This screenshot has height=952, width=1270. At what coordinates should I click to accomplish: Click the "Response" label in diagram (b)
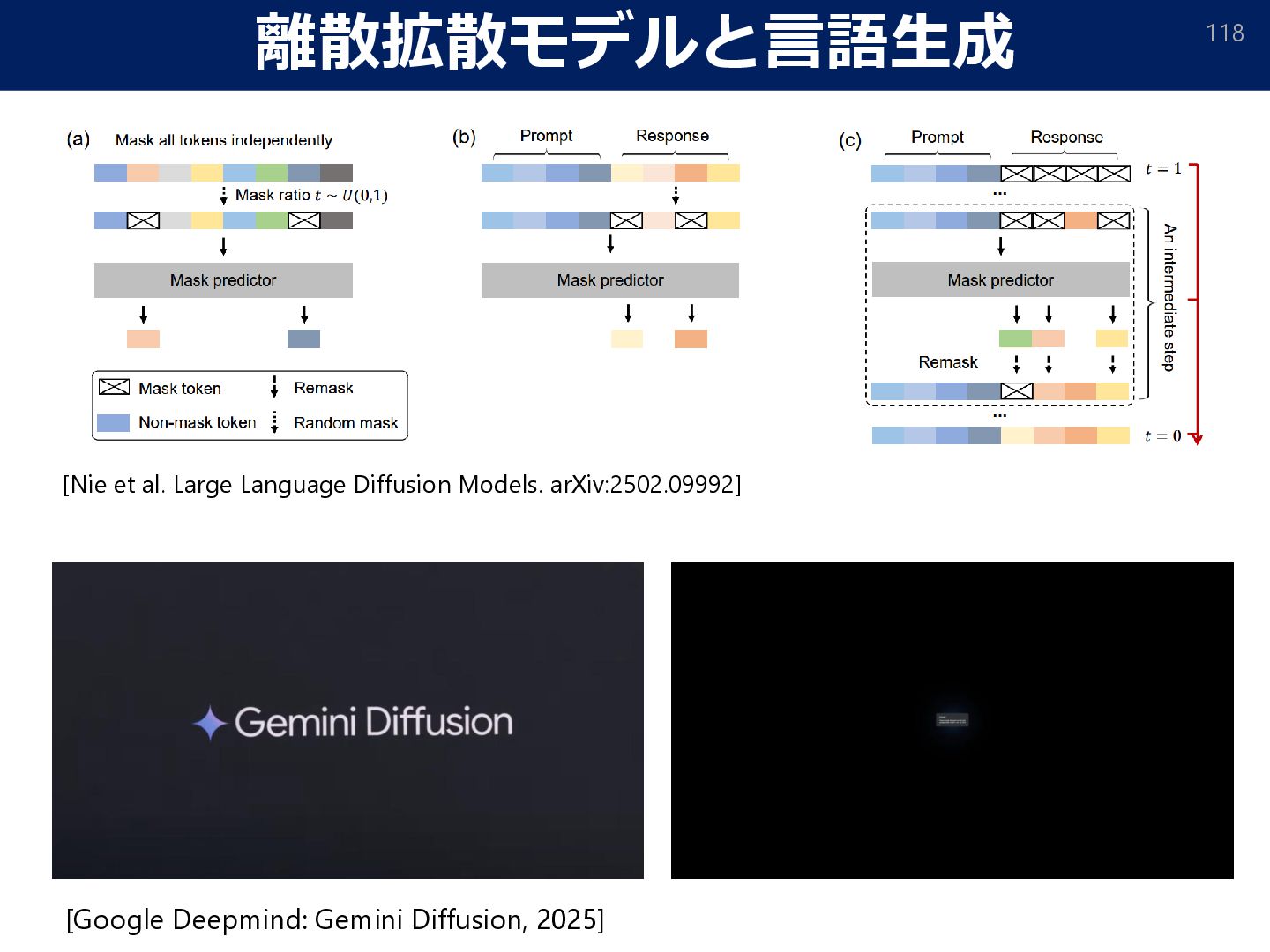672,136
